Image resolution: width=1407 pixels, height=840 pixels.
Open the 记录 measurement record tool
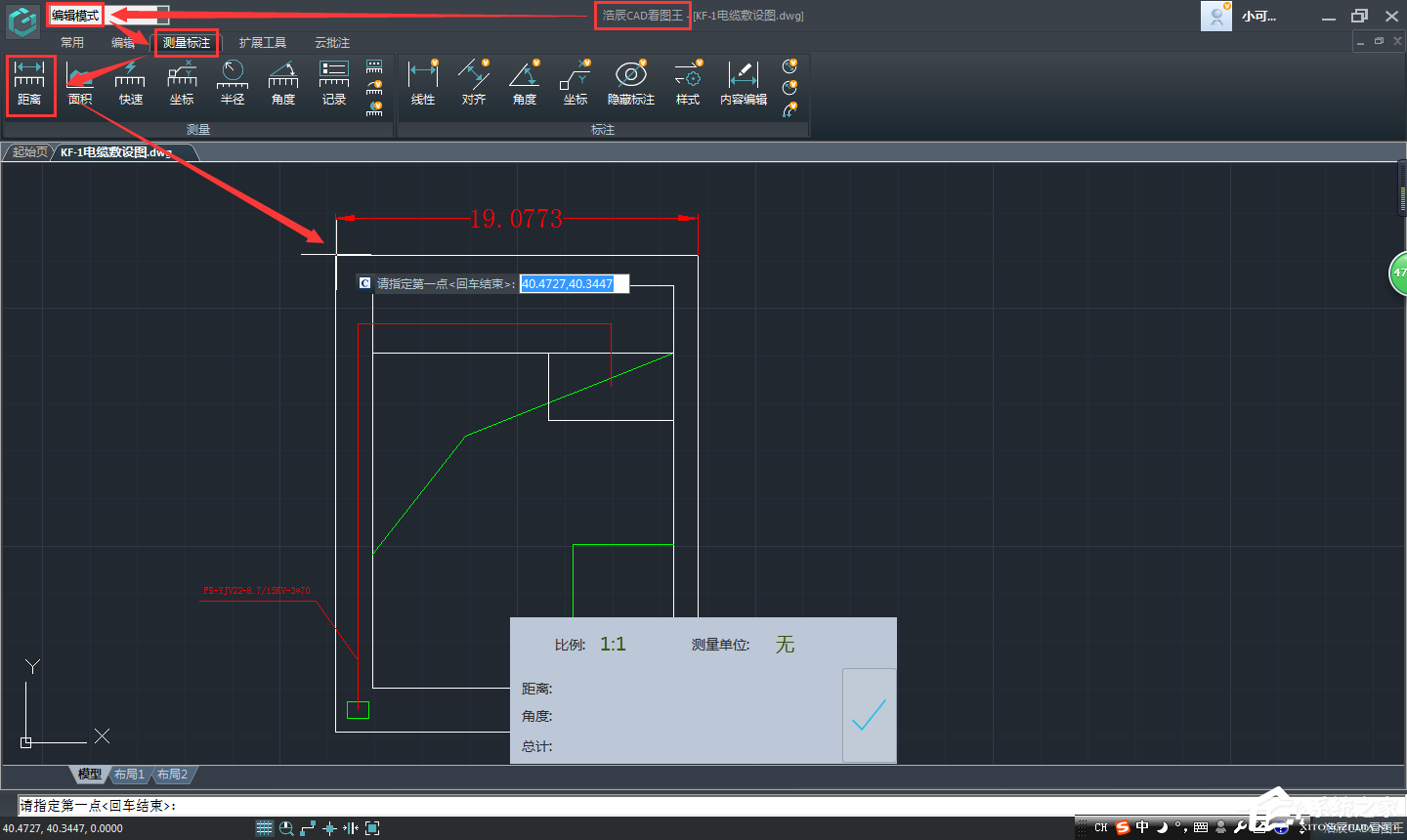pyautogui.click(x=334, y=83)
